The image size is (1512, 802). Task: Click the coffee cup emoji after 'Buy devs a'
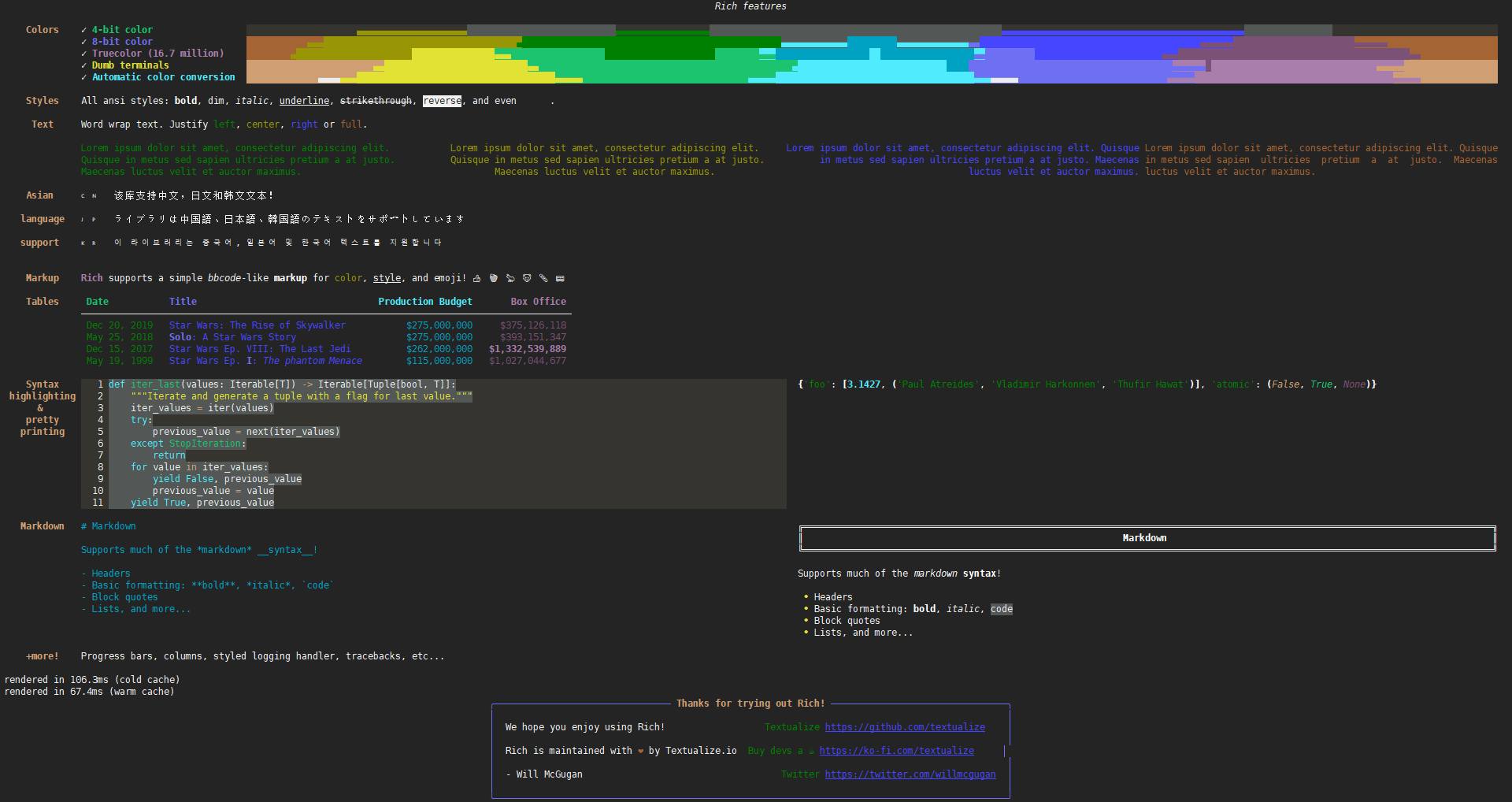coord(811,751)
